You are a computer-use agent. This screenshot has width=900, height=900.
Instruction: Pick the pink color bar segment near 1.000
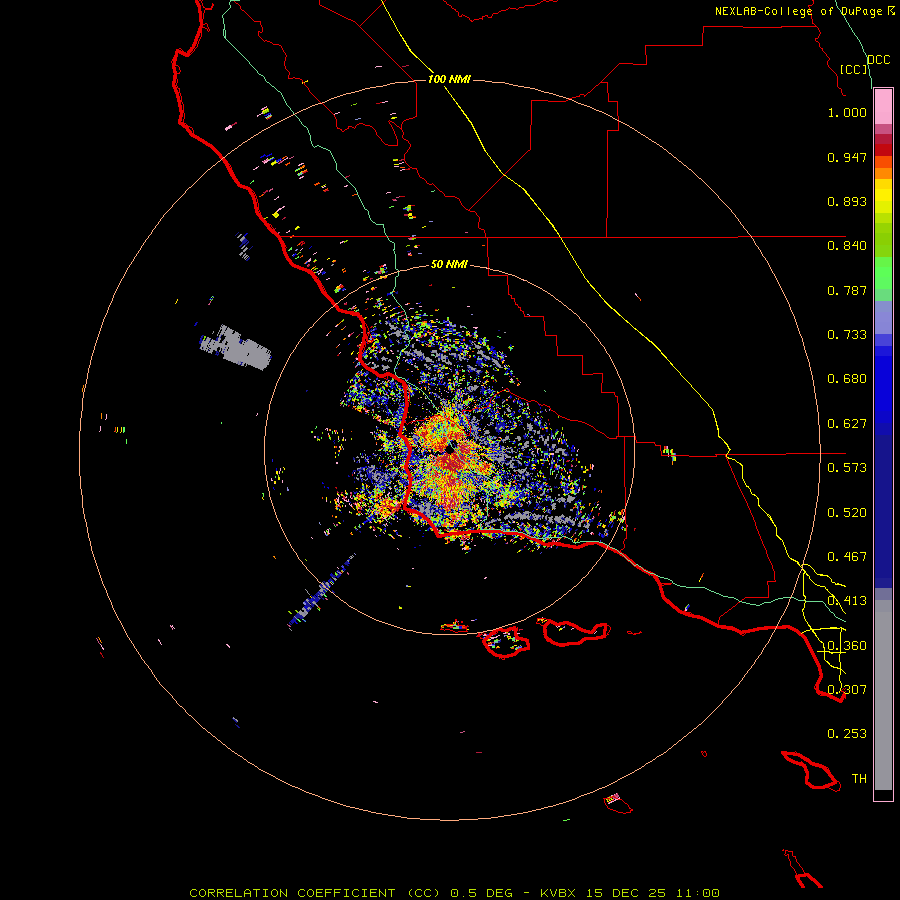tap(883, 107)
